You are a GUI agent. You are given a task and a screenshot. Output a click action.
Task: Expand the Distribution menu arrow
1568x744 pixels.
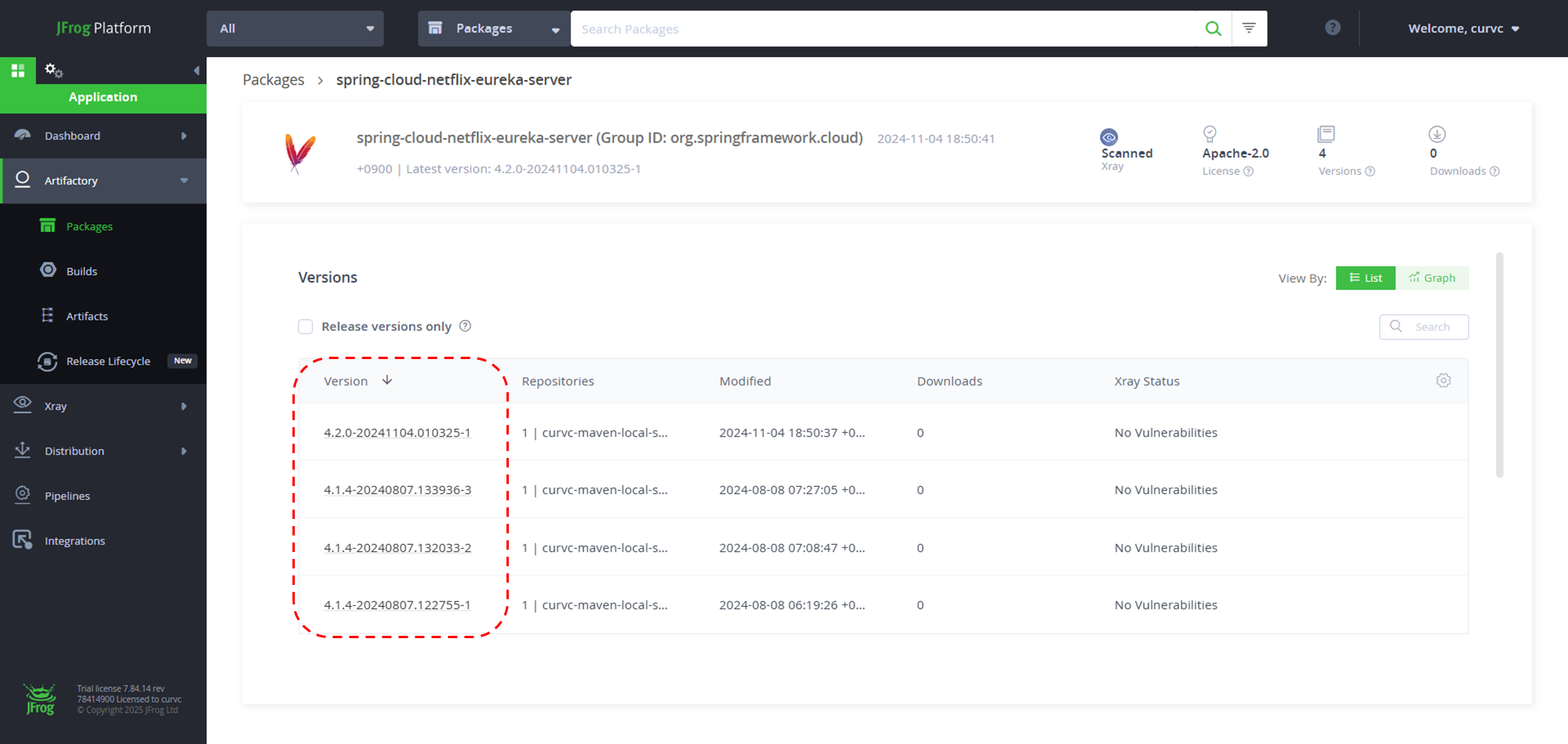point(184,451)
